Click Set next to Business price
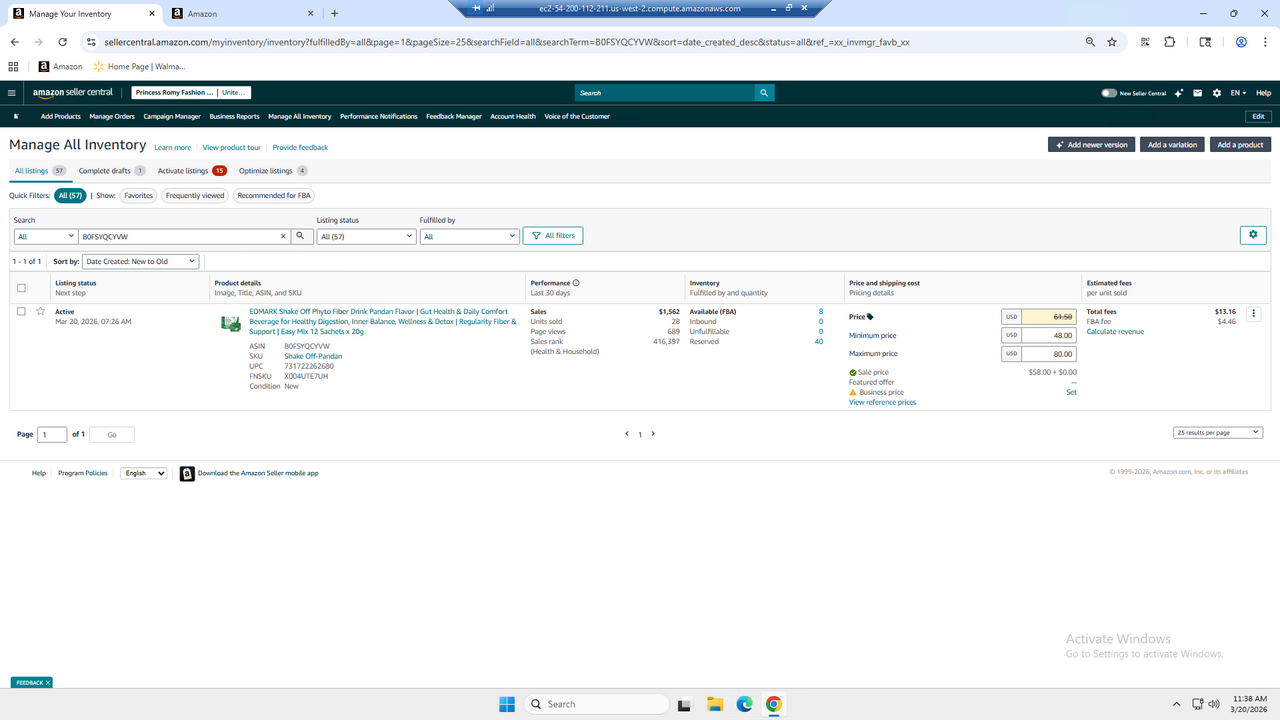This screenshot has height=720, width=1280. point(1071,392)
